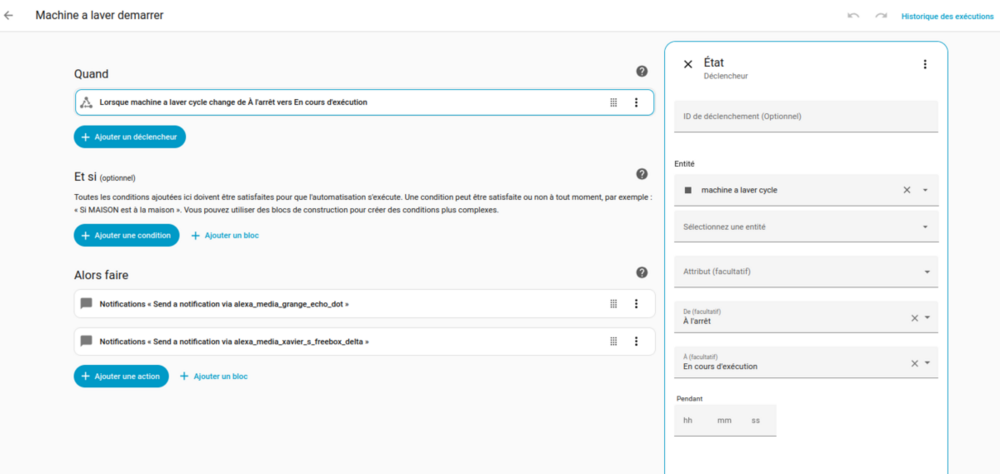Click the state trigger icon in Quand row
The image size is (1000, 474).
87,102
